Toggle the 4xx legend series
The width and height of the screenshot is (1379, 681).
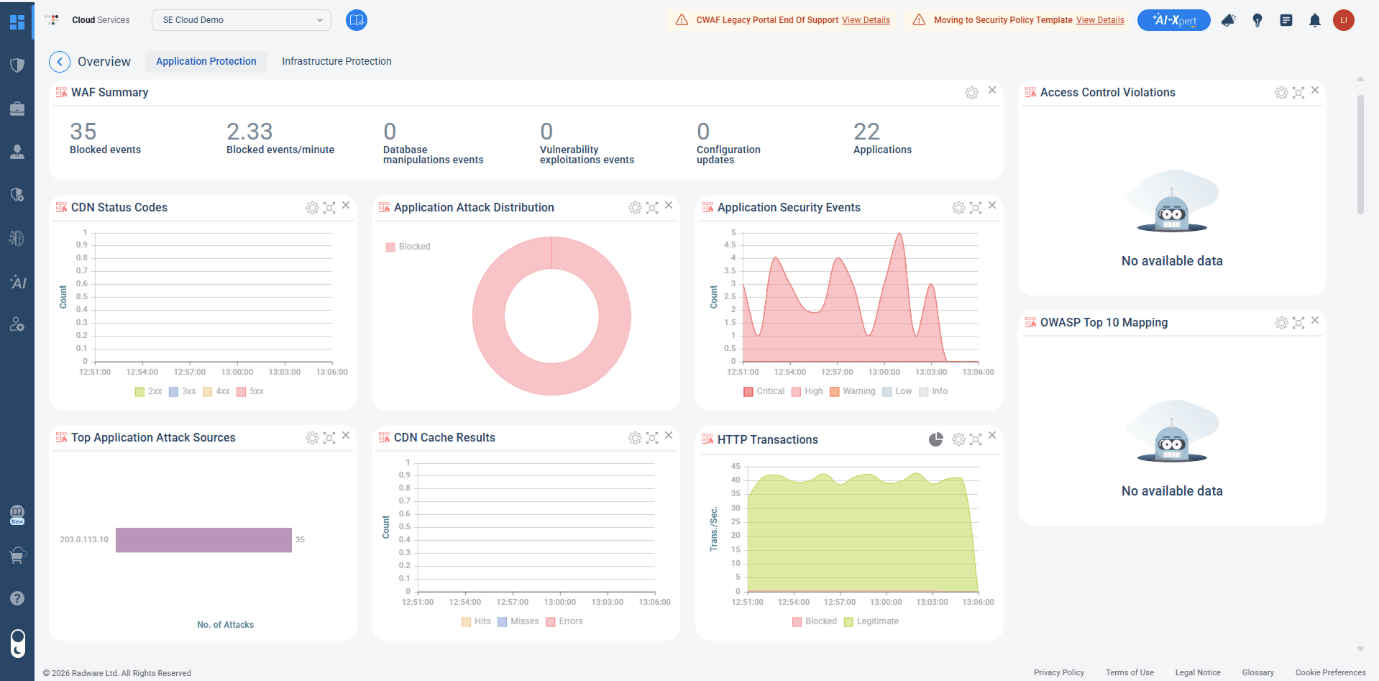click(x=216, y=391)
